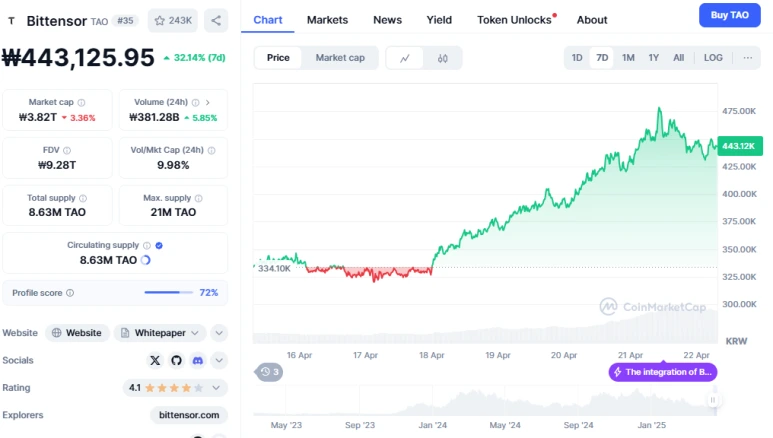Screen dimensions: 773x438
Task: Expand more website links chevron
Action: (219, 333)
